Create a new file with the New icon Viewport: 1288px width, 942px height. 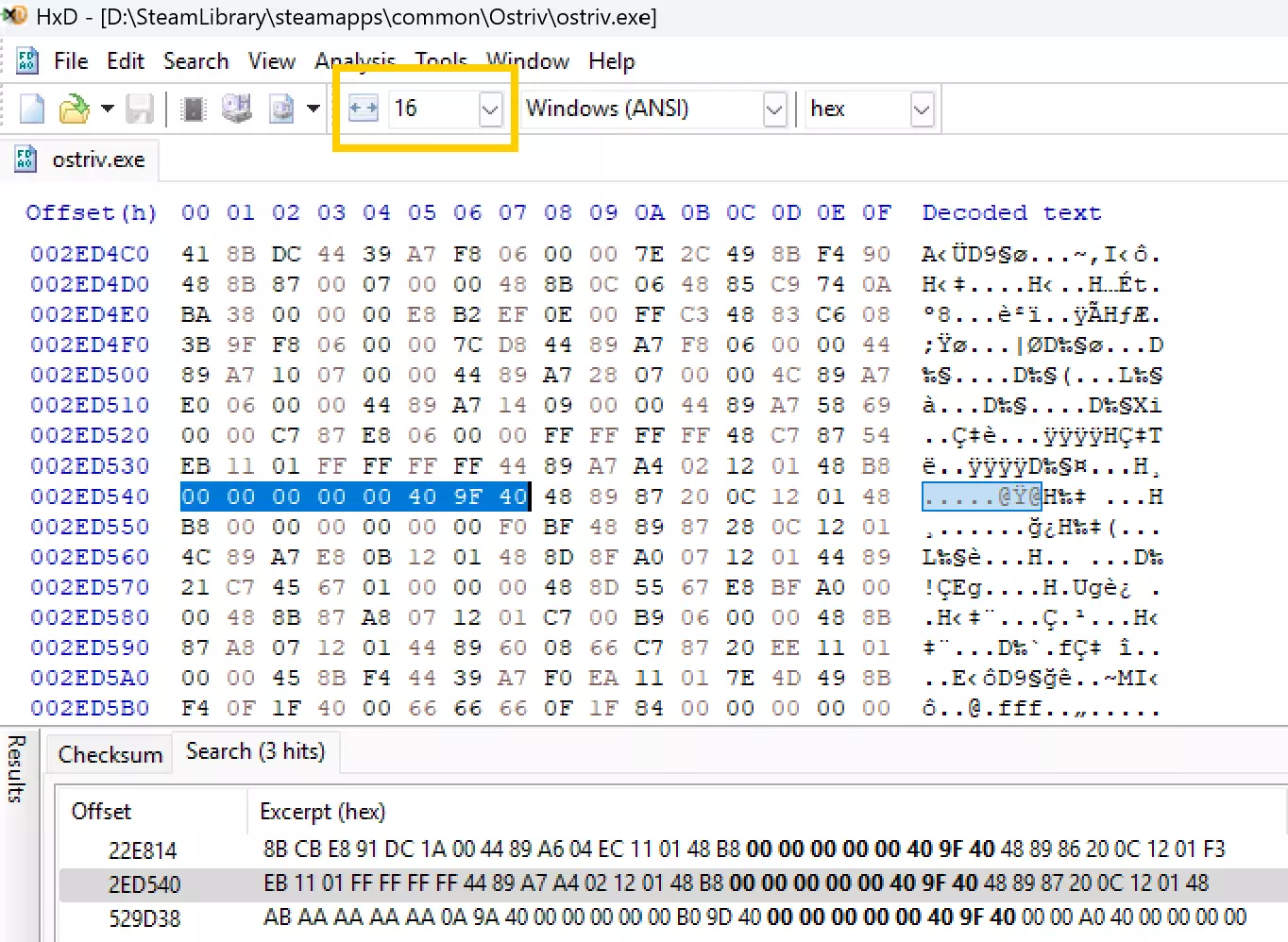click(x=32, y=109)
